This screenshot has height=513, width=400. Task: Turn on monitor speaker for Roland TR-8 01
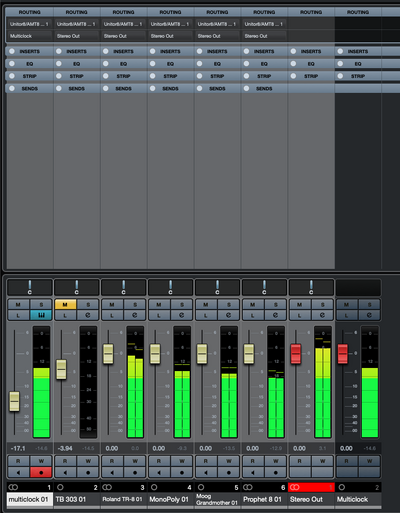tap(112, 472)
